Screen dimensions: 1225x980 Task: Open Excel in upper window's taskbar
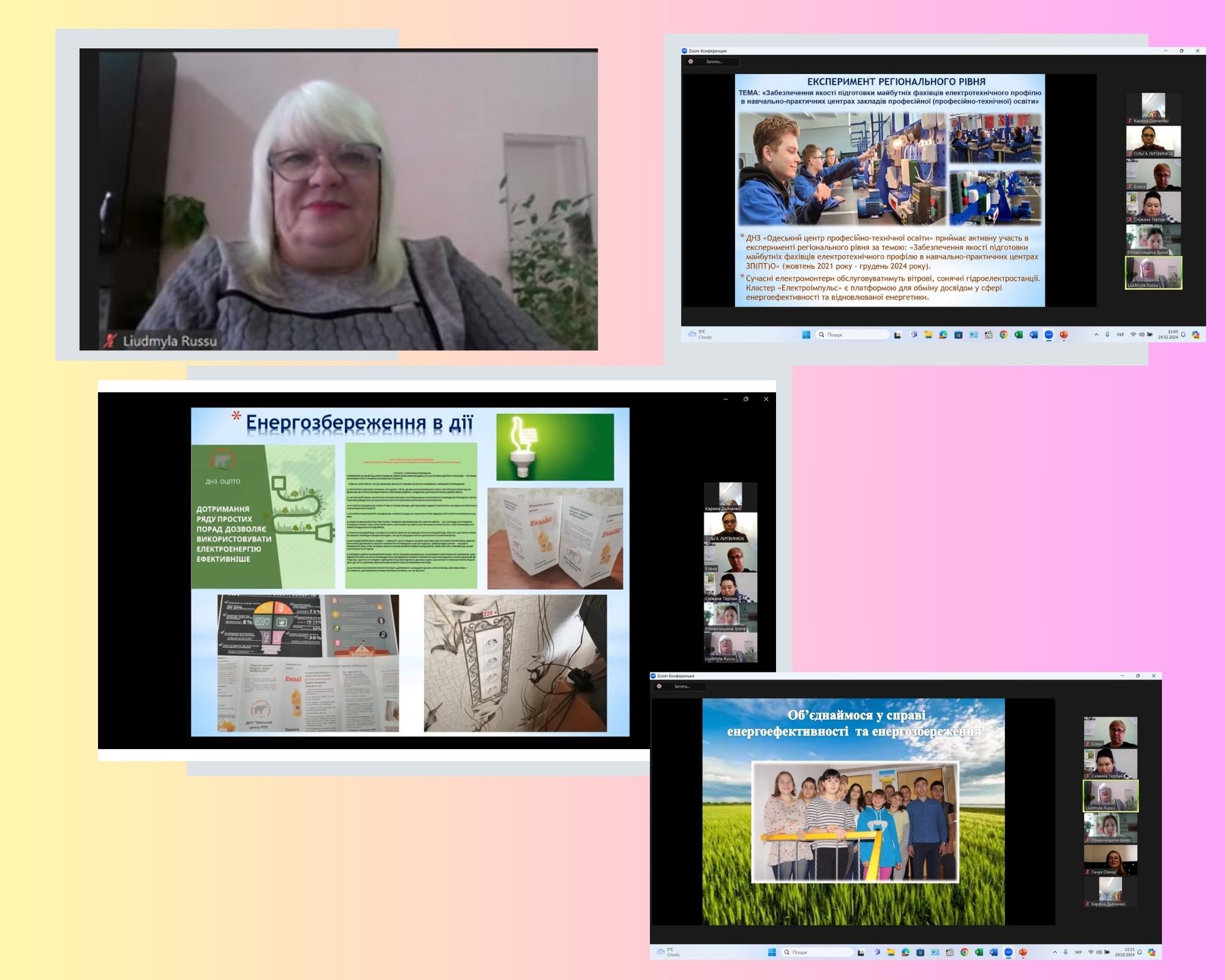click(1019, 334)
